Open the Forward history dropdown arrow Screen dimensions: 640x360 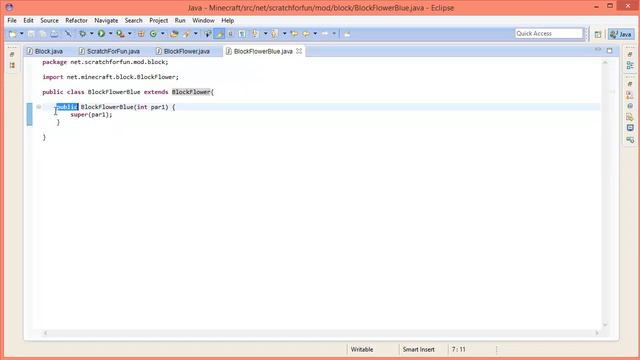click(334, 34)
